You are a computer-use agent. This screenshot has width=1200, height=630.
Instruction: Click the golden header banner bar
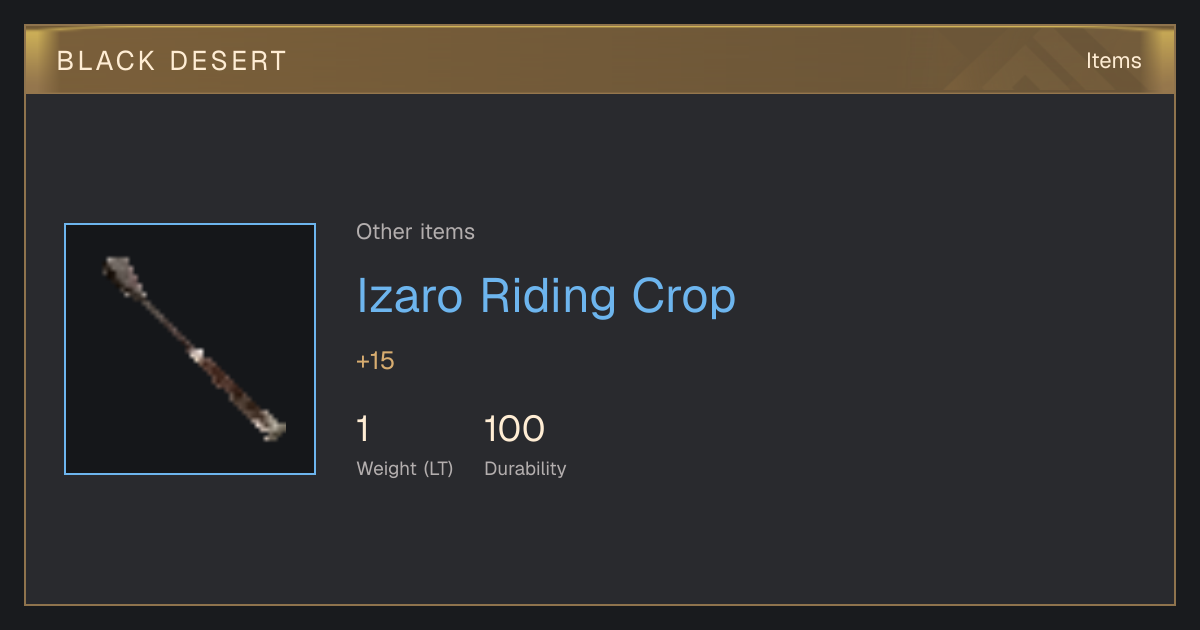pyautogui.click(x=600, y=60)
